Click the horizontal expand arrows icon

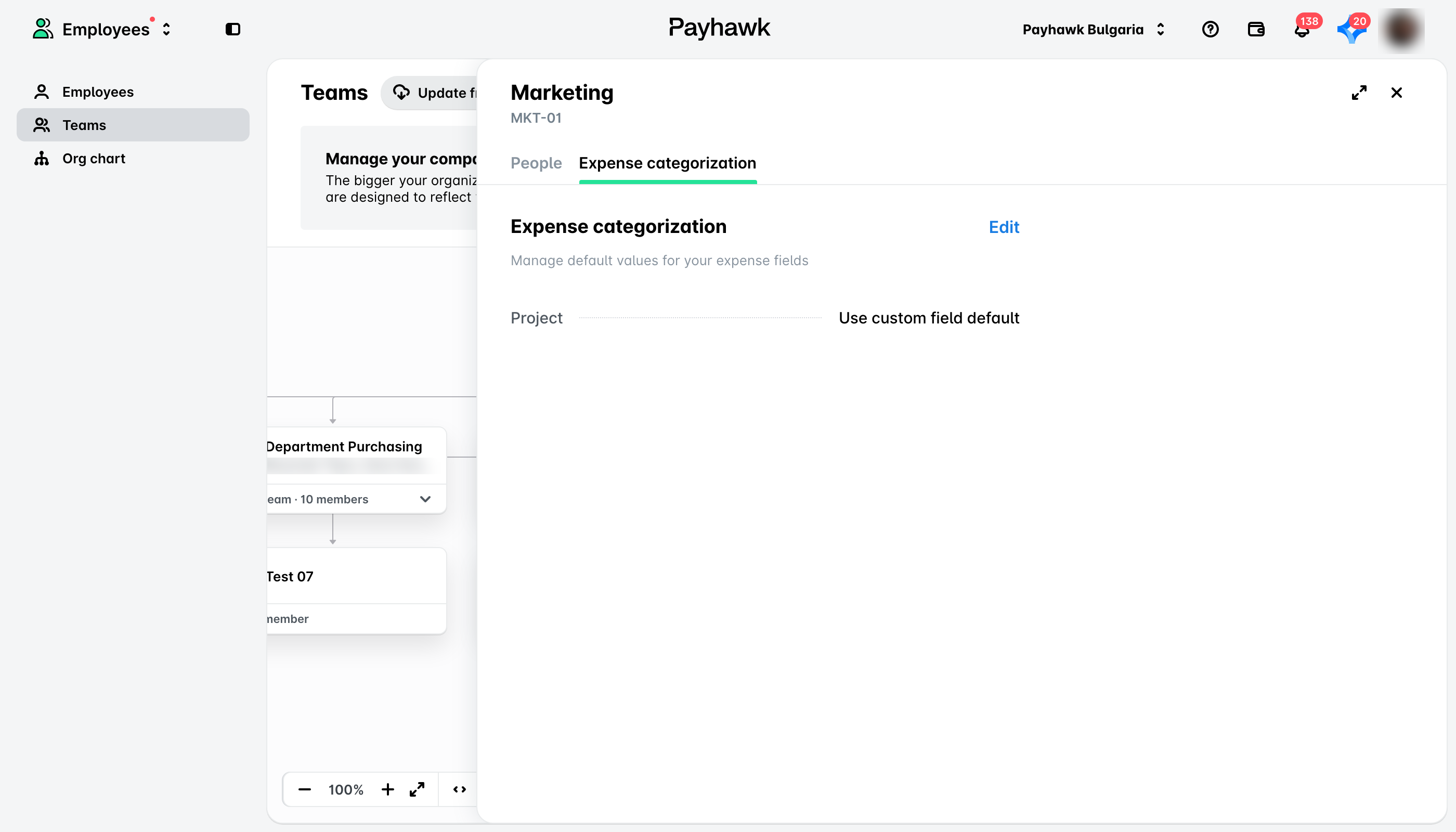(459, 789)
